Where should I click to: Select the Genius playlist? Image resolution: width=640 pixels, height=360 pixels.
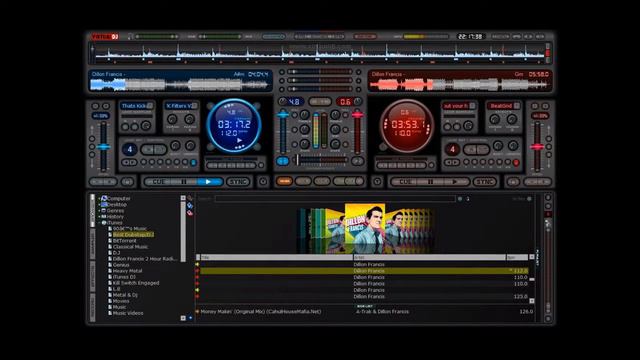121,265
